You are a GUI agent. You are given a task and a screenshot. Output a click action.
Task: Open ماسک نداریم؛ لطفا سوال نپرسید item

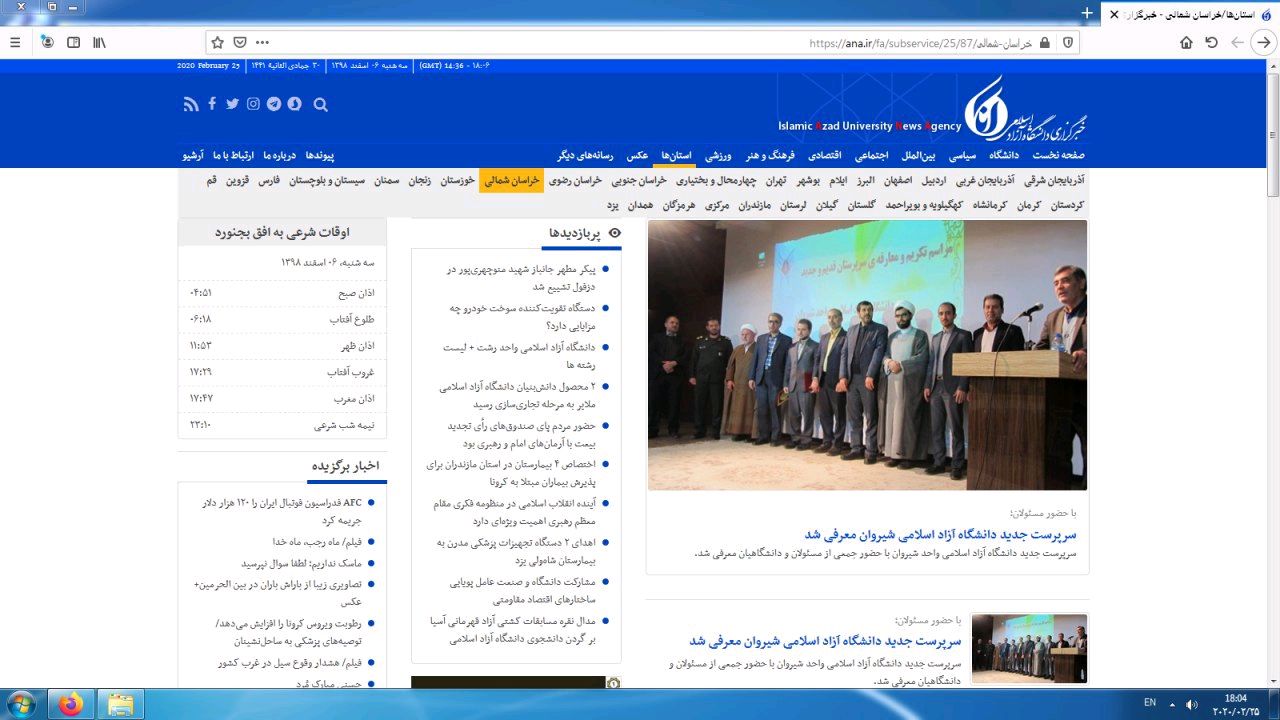(x=300, y=564)
